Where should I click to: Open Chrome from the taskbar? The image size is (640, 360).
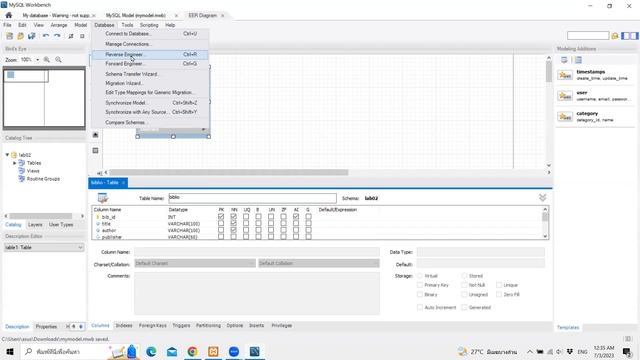coord(192,351)
